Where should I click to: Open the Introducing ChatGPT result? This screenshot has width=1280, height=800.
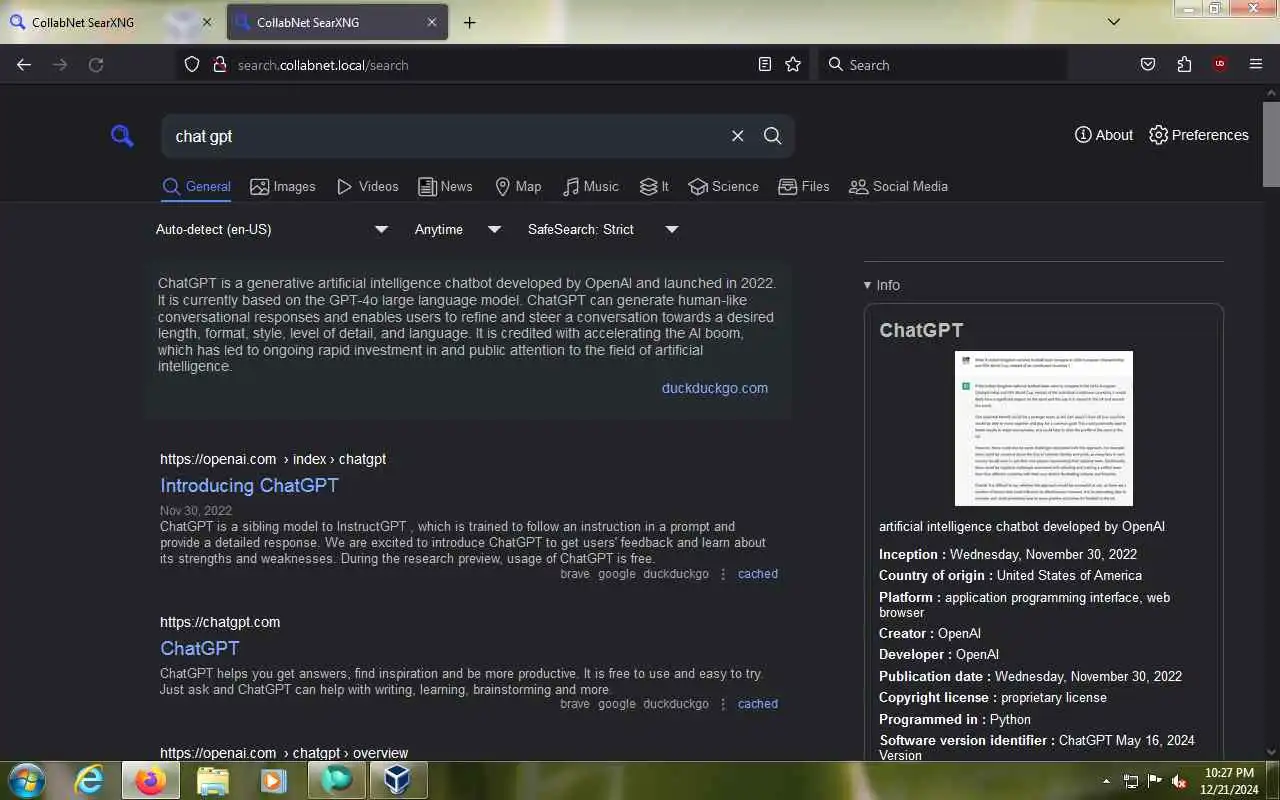[x=249, y=485]
